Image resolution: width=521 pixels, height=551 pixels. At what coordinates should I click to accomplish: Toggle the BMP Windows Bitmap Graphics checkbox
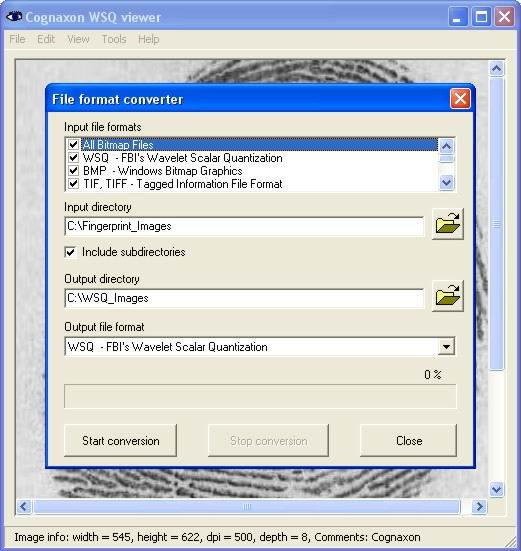73,171
